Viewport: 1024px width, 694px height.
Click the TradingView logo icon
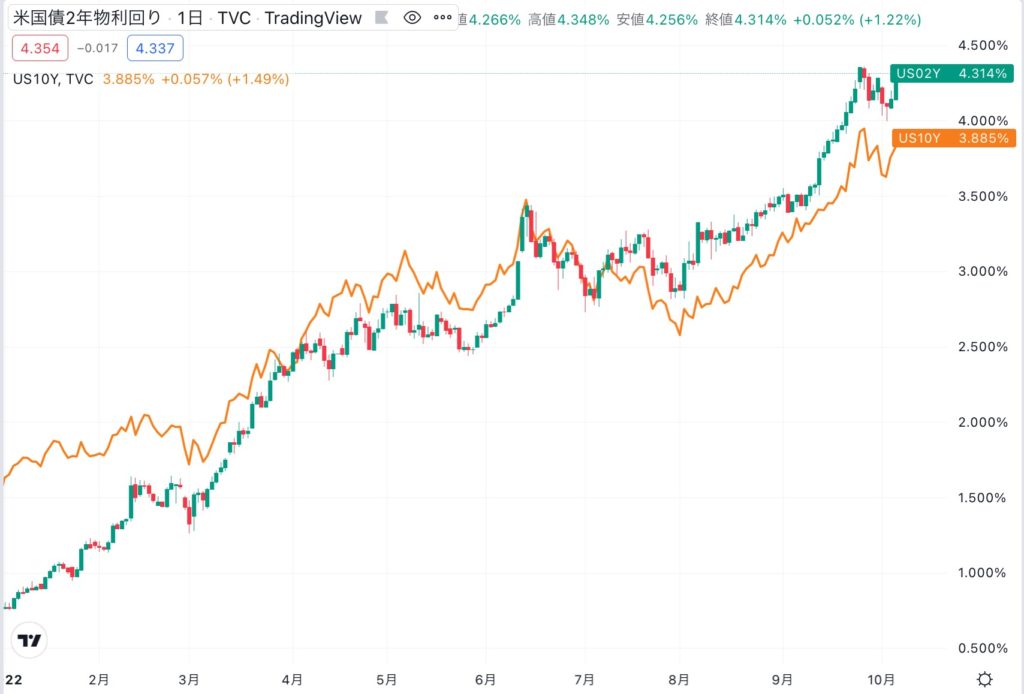point(31,641)
